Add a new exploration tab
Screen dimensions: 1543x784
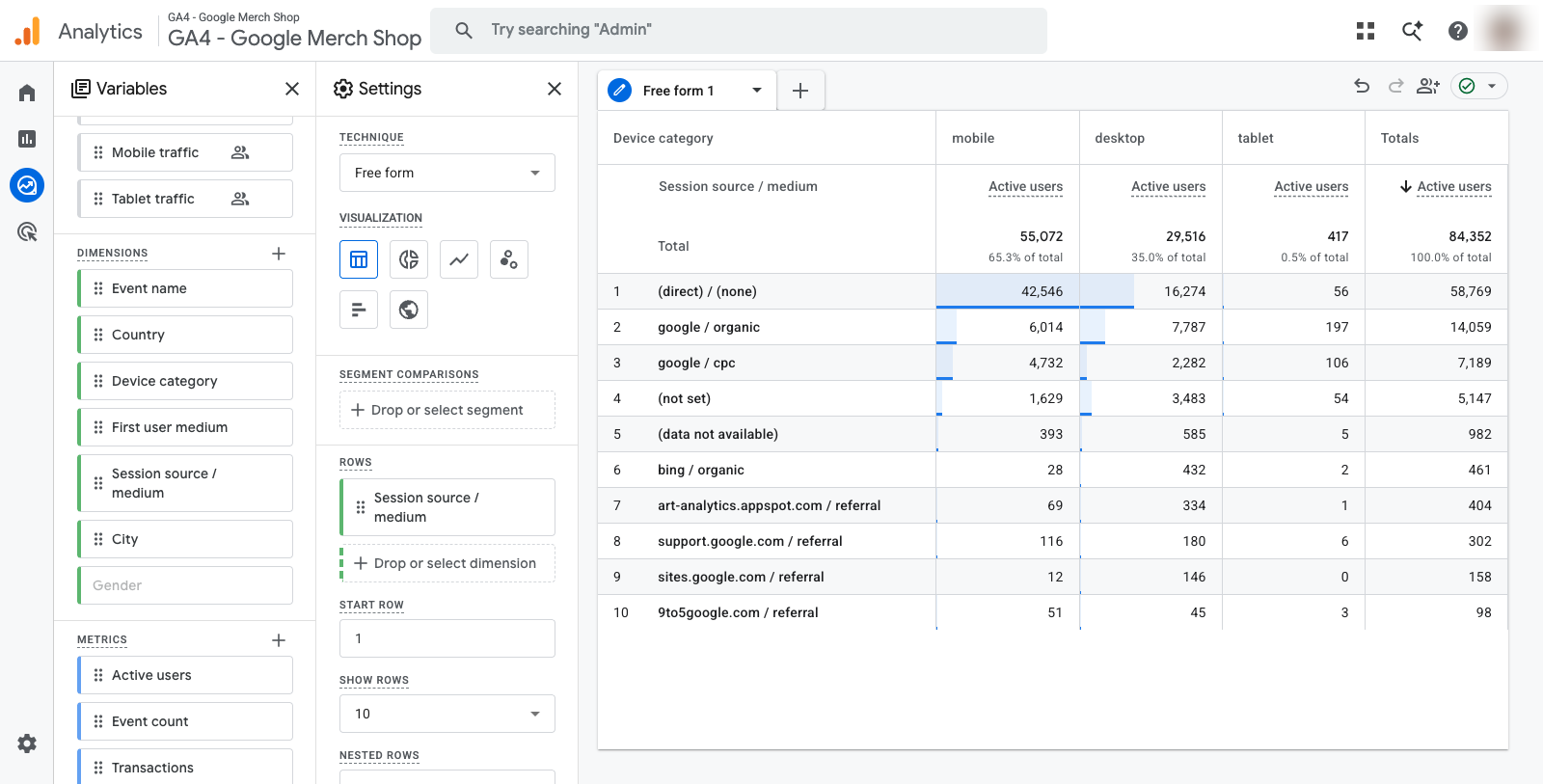point(800,91)
